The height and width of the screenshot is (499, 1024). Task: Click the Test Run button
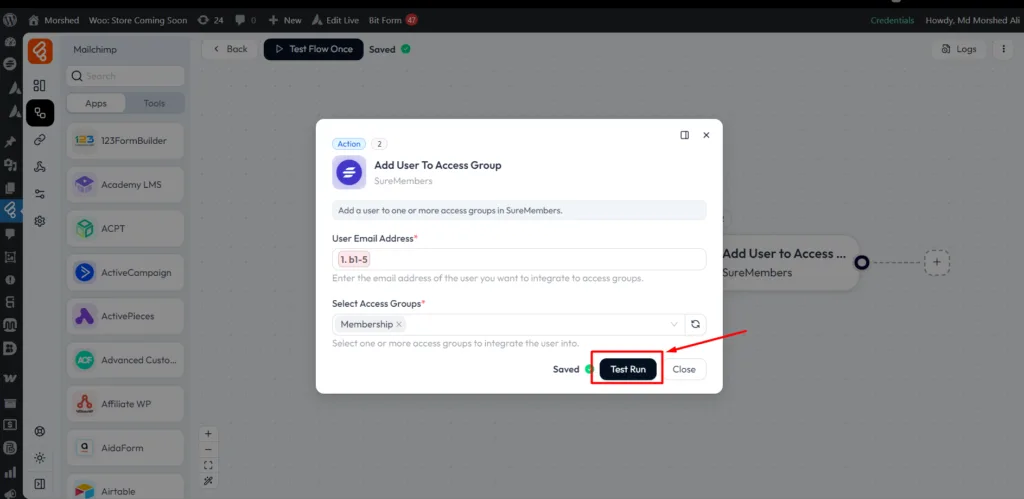[628, 369]
